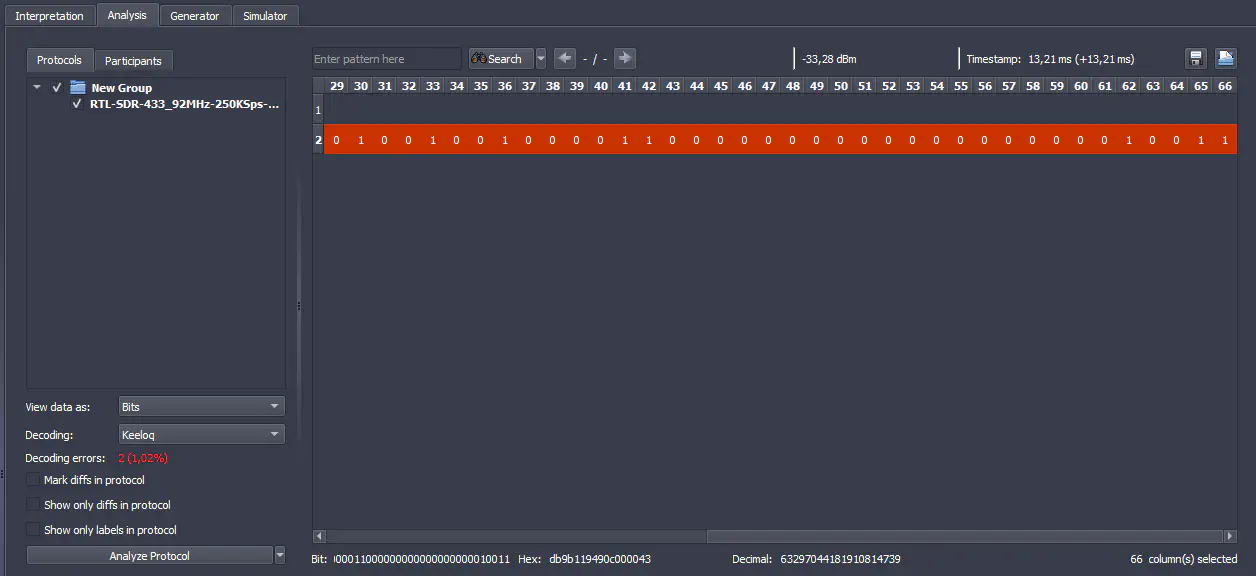The image size is (1256, 576).
Task: Open the Search options dropdown arrow
Action: coord(541,59)
